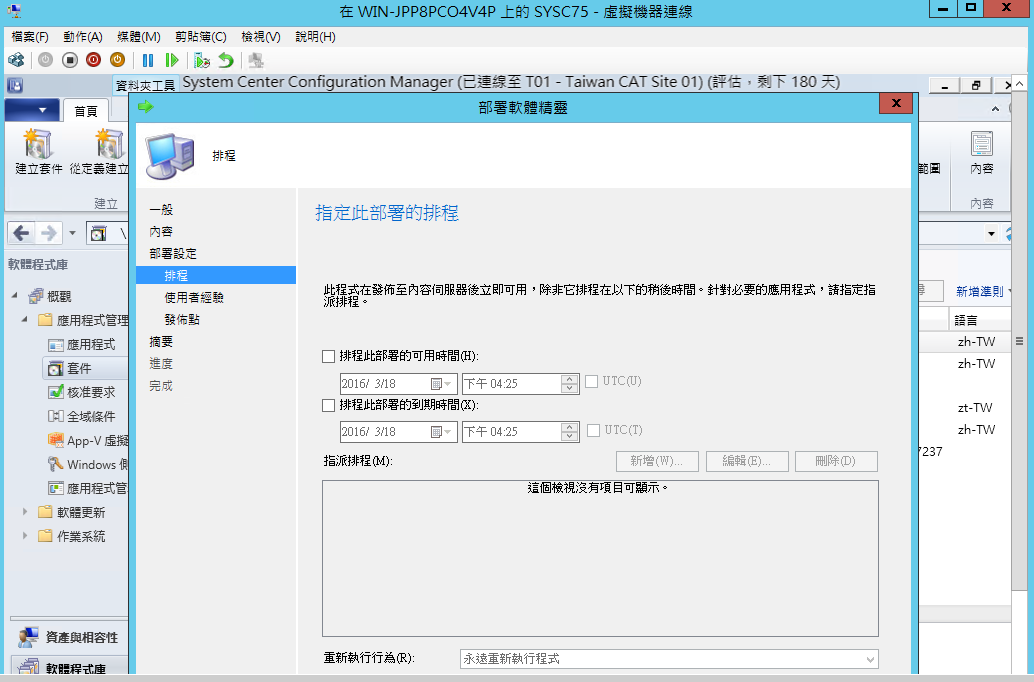This screenshot has height=682, width=1034.
Task: Decrease expiration time with the down spinner
Action: click(x=568, y=437)
